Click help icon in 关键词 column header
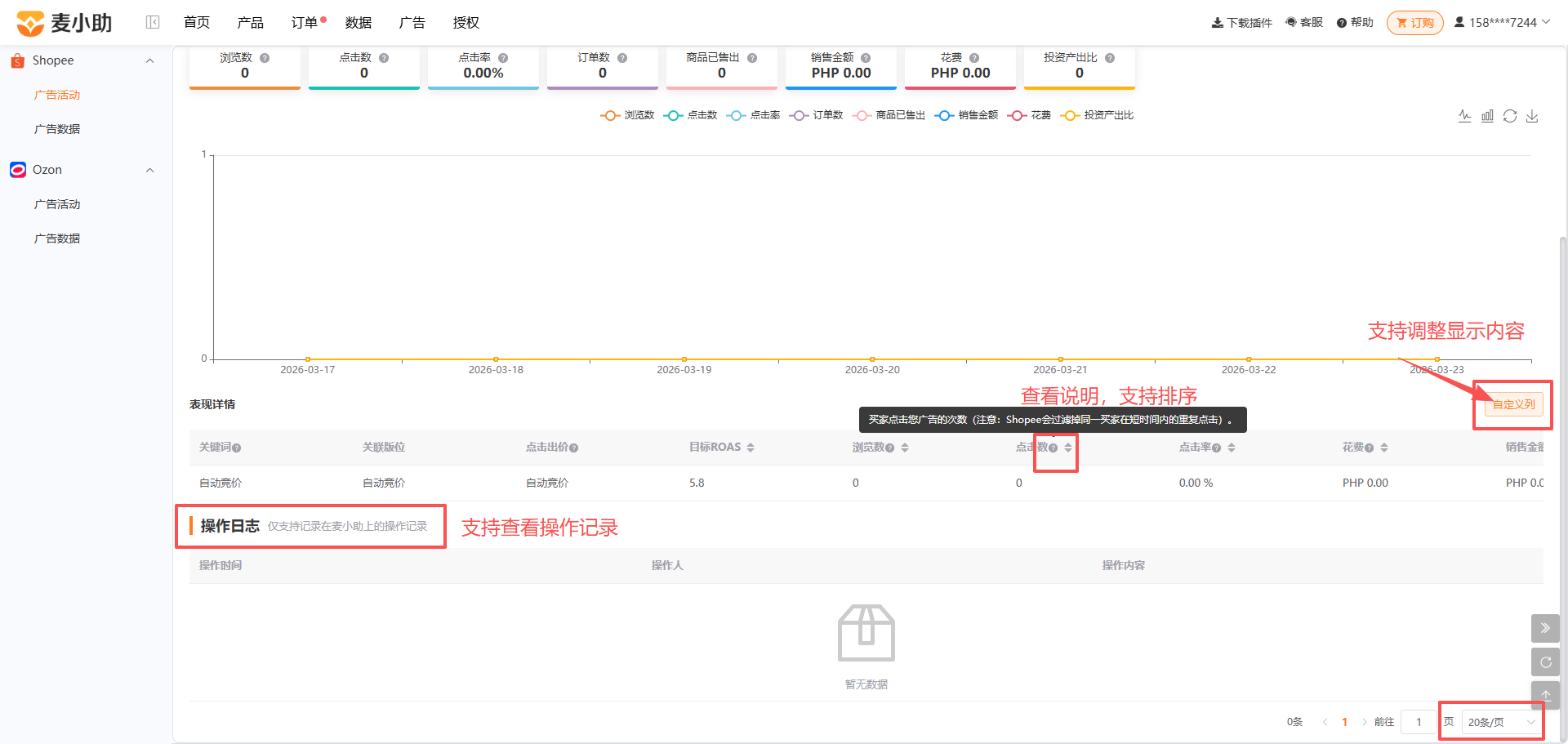The image size is (1568, 744). point(237,448)
